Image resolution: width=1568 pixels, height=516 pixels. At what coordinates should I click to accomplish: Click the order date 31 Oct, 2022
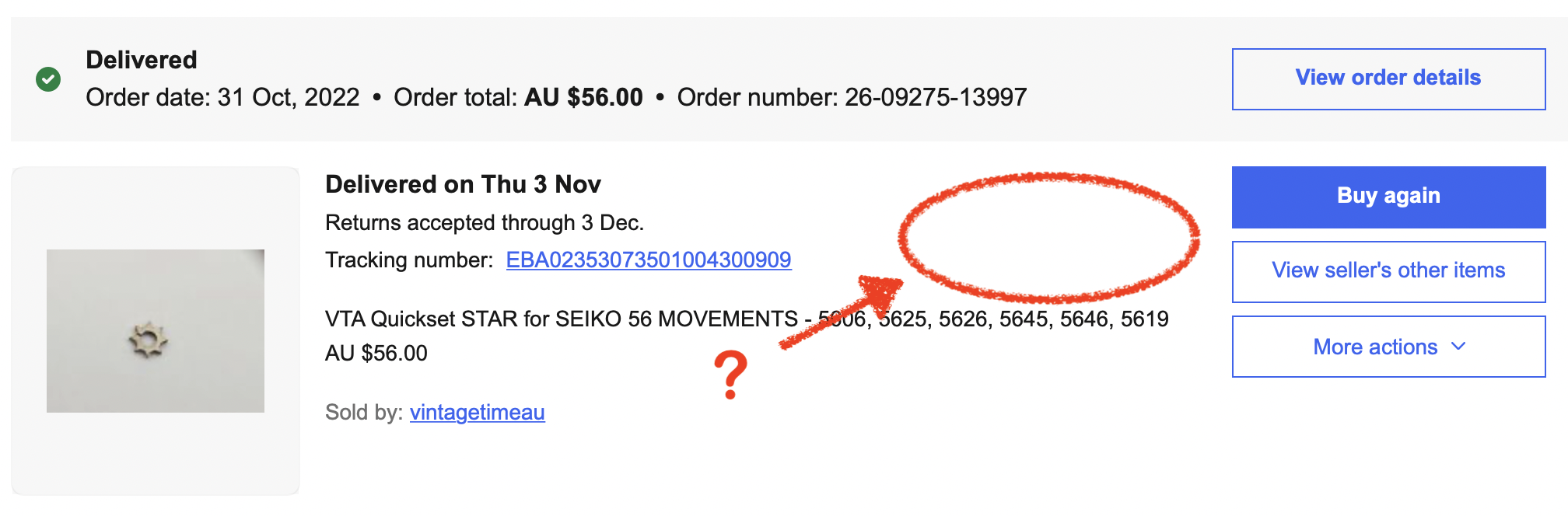(288, 97)
